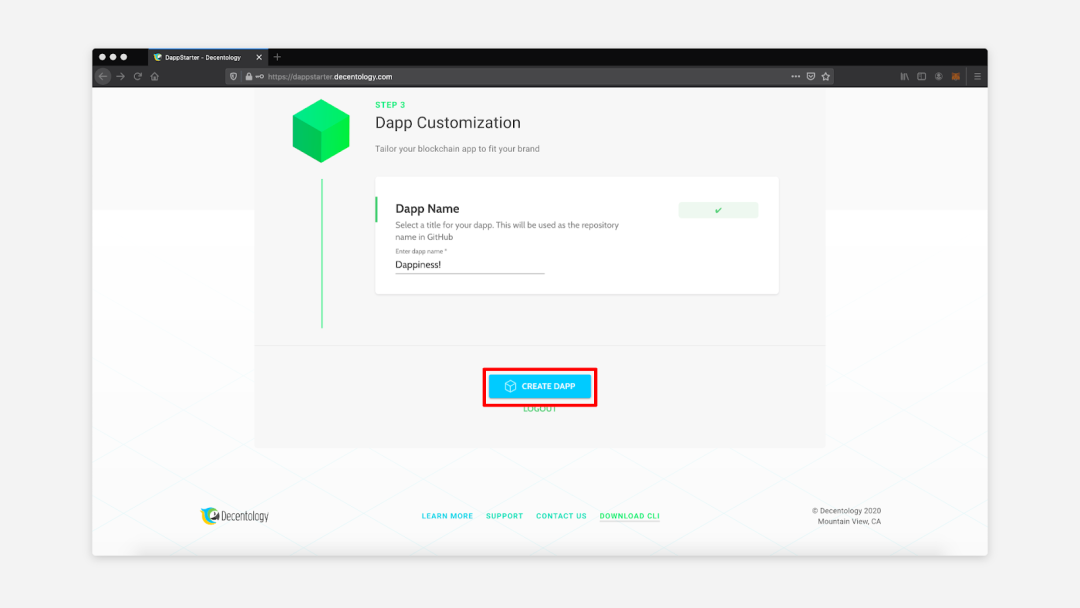
Task: Open the tracking protection shield icon
Action: [x=233, y=76]
